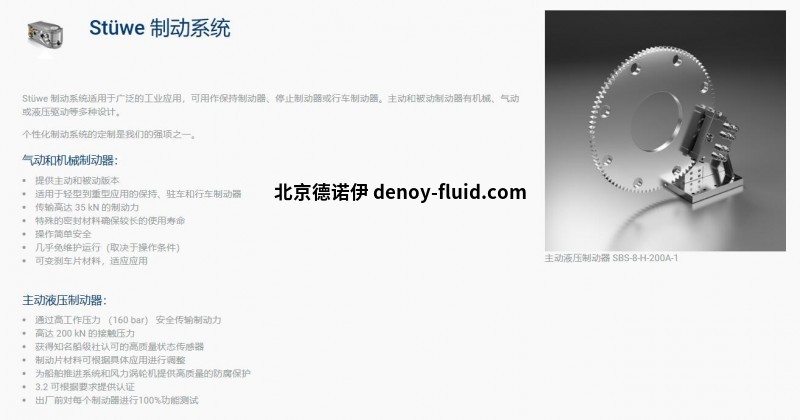Click the bullet 特殊的密封材料确保较长的使用寿命

click(110, 220)
